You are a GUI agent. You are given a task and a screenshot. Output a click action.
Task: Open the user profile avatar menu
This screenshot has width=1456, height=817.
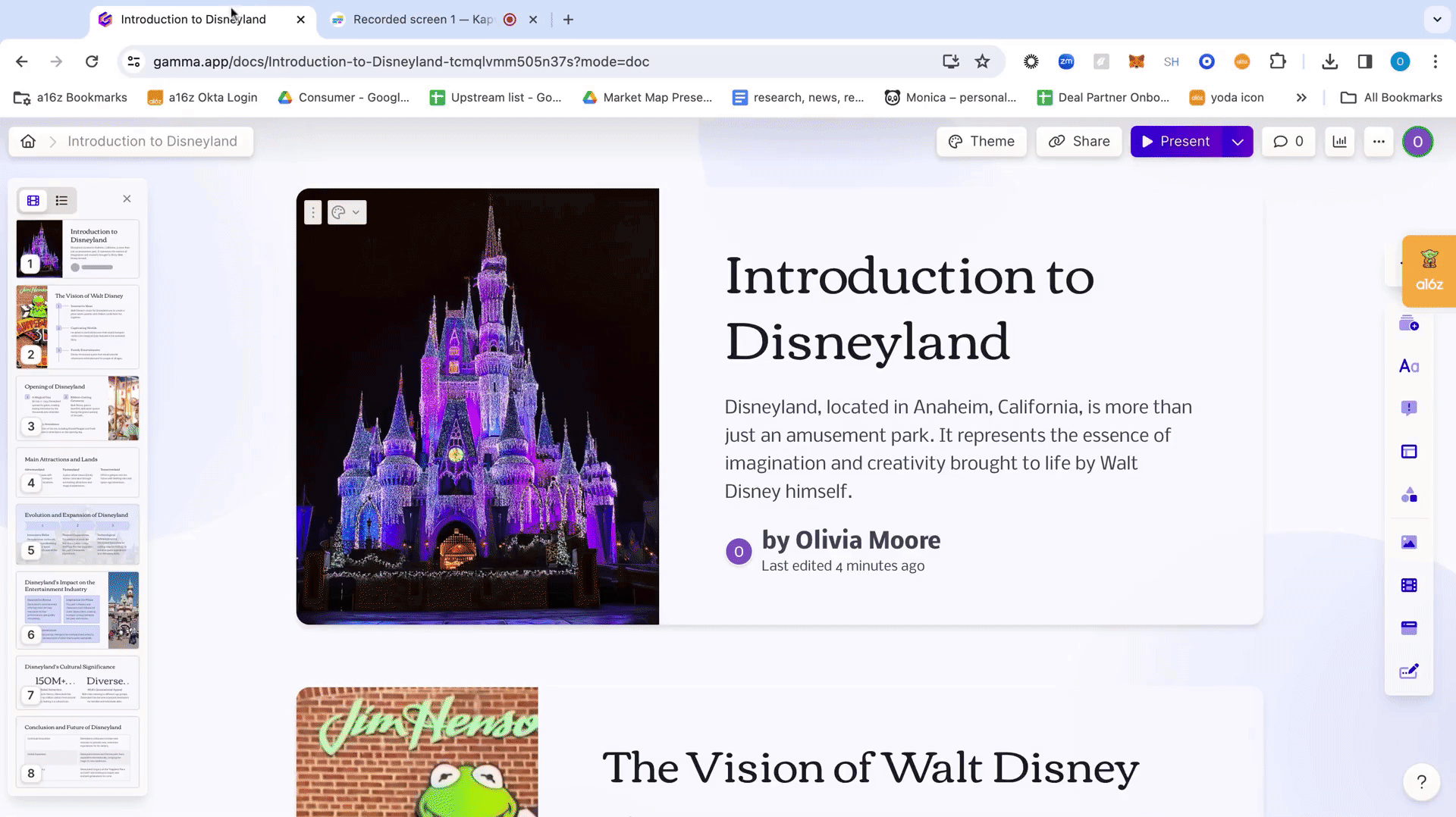tap(1417, 142)
